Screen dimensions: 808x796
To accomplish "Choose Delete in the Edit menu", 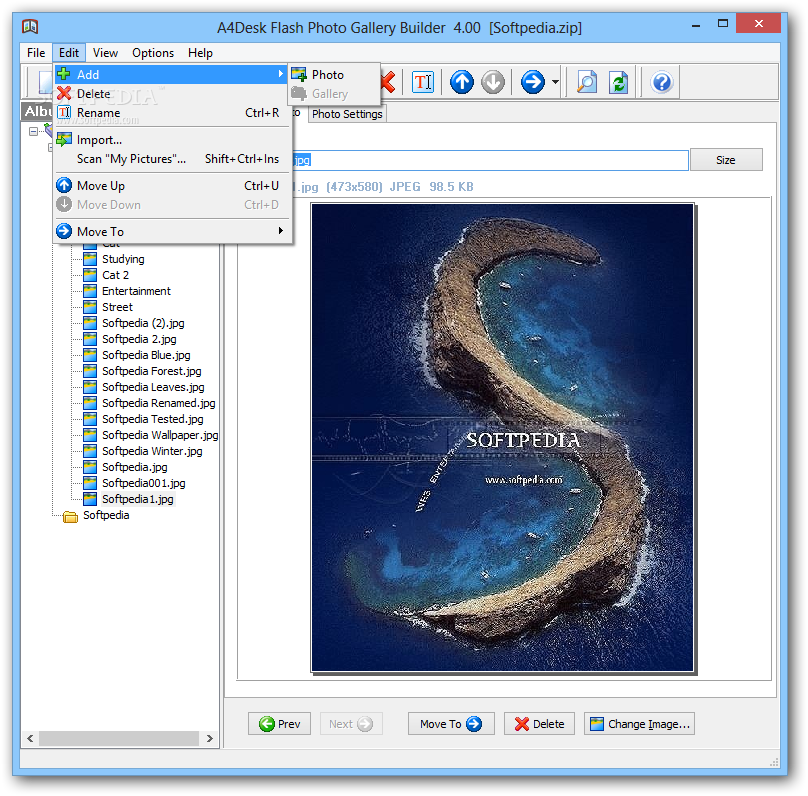I will [172, 94].
